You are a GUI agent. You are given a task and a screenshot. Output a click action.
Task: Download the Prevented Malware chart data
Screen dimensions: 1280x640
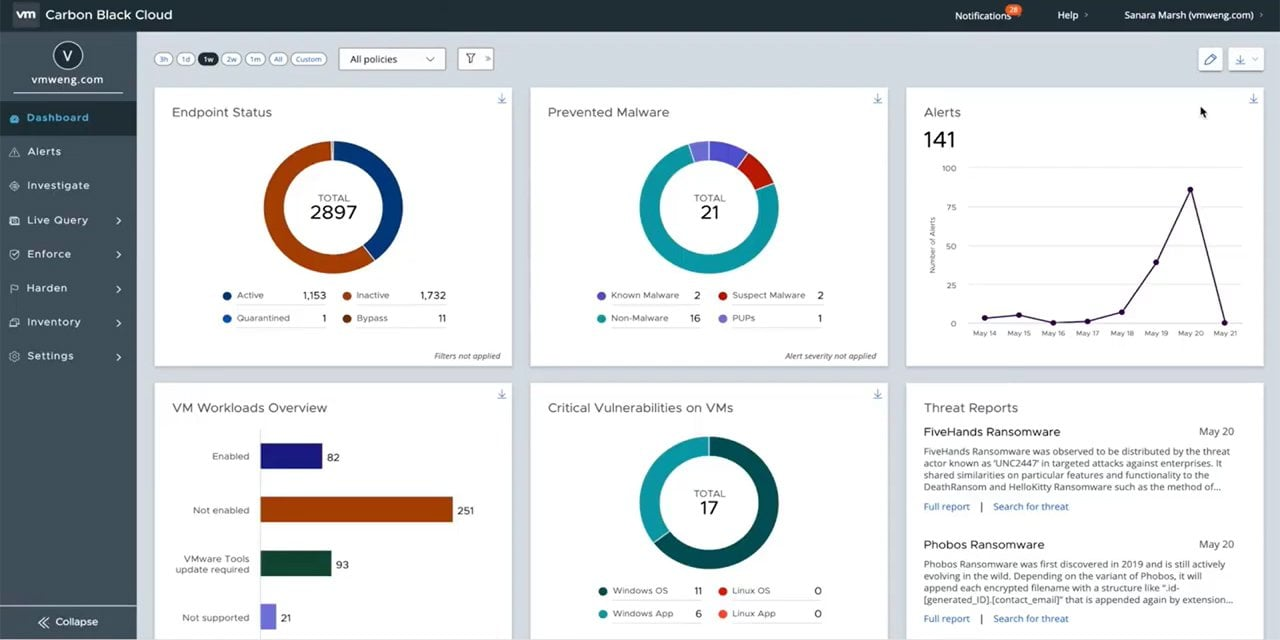[x=877, y=99]
